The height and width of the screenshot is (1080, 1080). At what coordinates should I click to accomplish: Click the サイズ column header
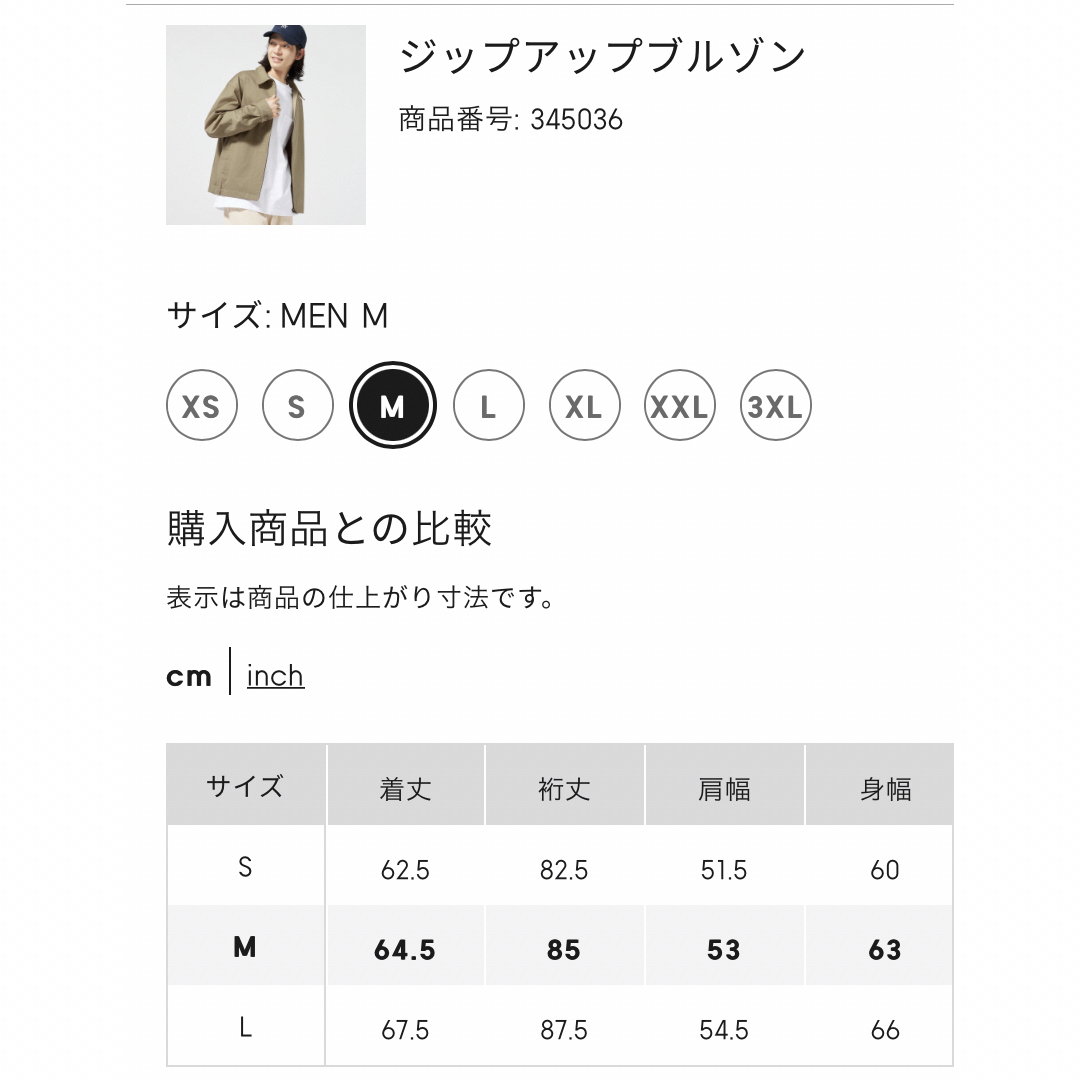click(x=245, y=785)
